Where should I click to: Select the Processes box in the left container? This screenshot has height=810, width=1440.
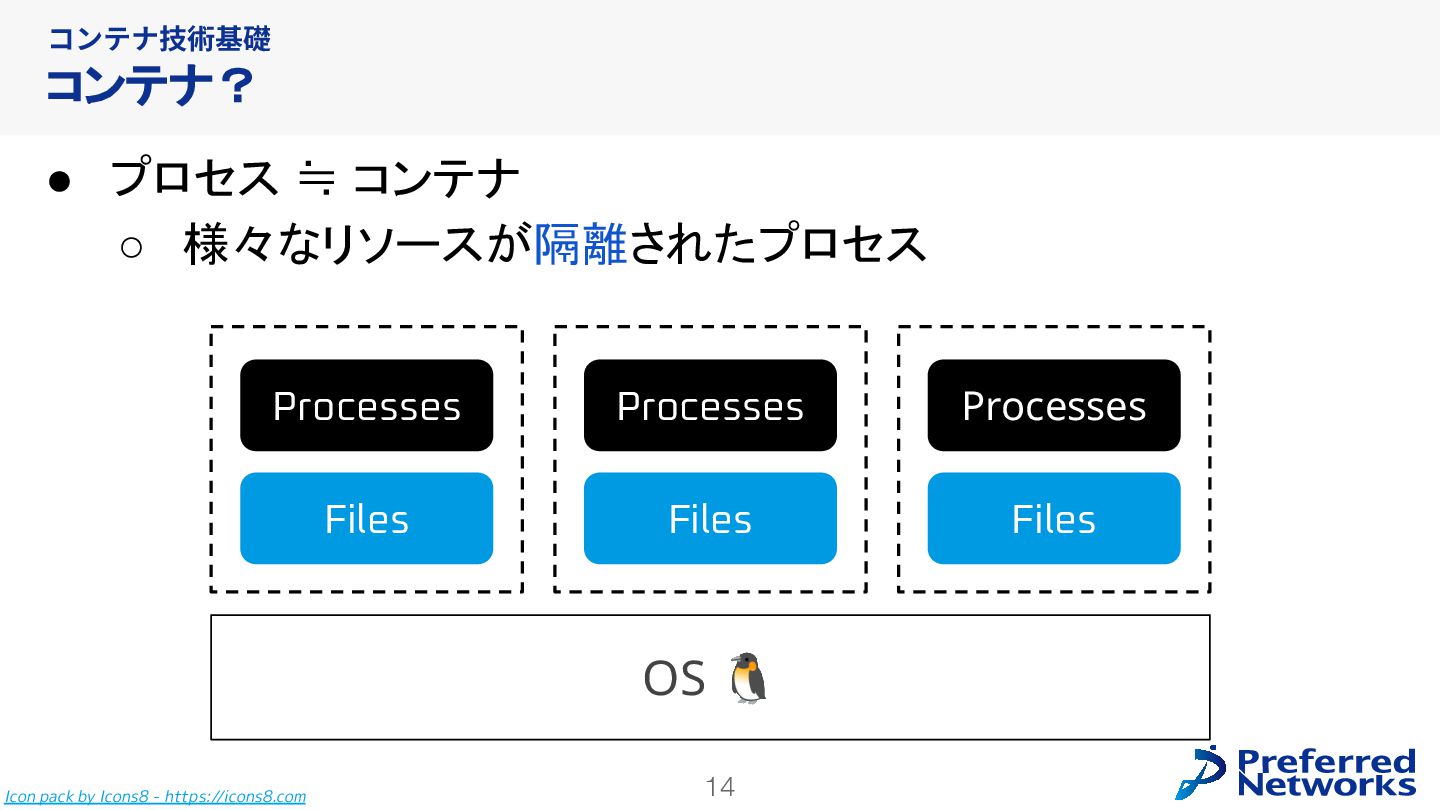coord(366,406)
